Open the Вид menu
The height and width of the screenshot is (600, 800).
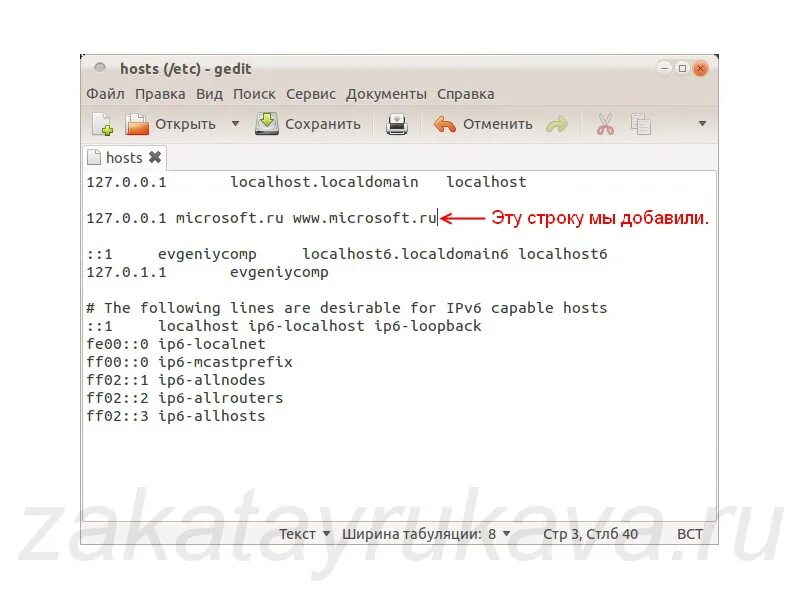click(x=209, y=94)
